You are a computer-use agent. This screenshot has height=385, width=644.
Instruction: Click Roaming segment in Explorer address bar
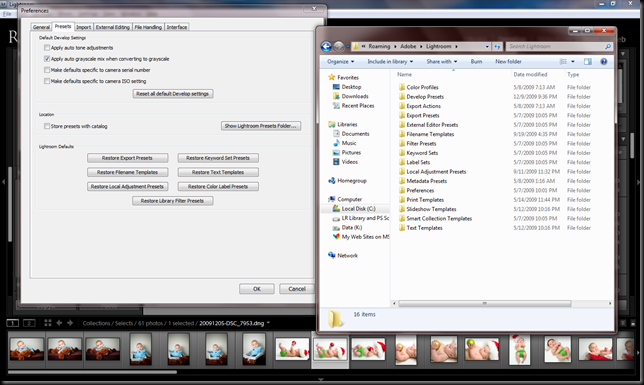click(379, 46)
